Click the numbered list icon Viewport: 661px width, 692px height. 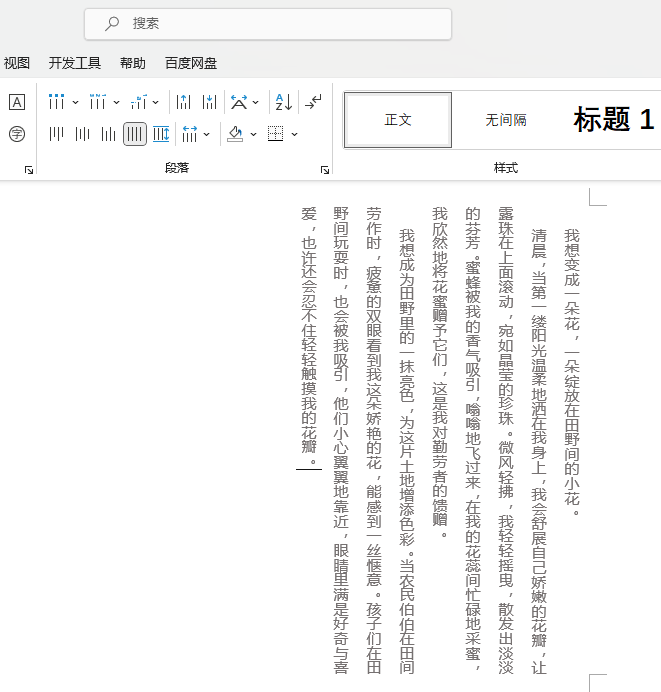click(98, 102)
